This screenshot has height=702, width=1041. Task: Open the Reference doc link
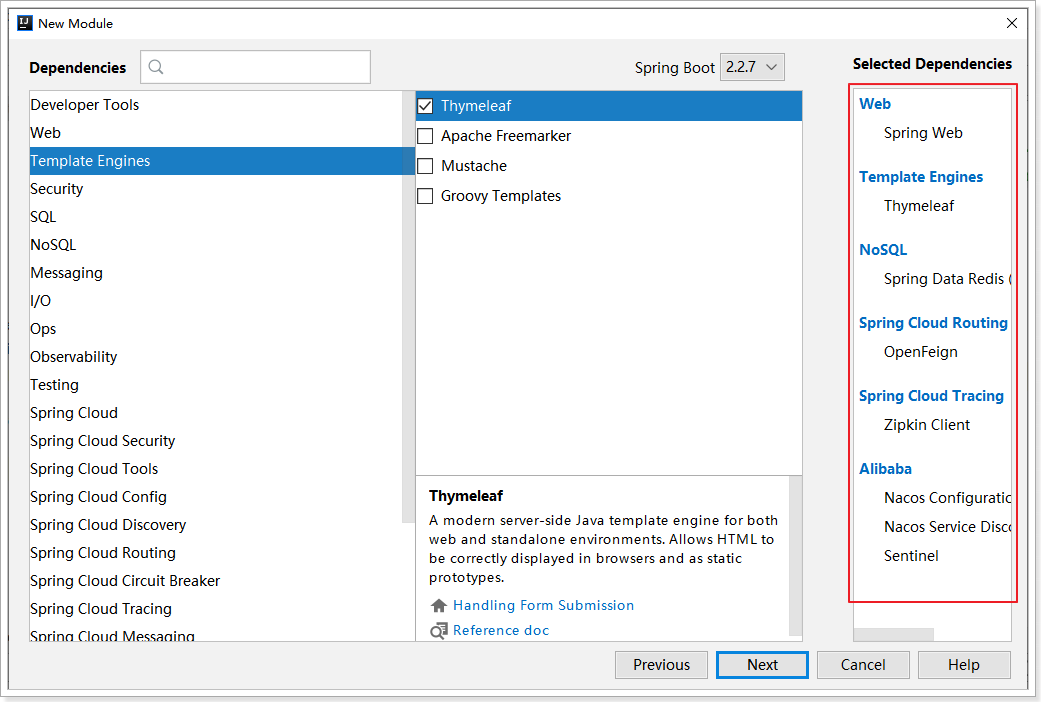[501, 631]
